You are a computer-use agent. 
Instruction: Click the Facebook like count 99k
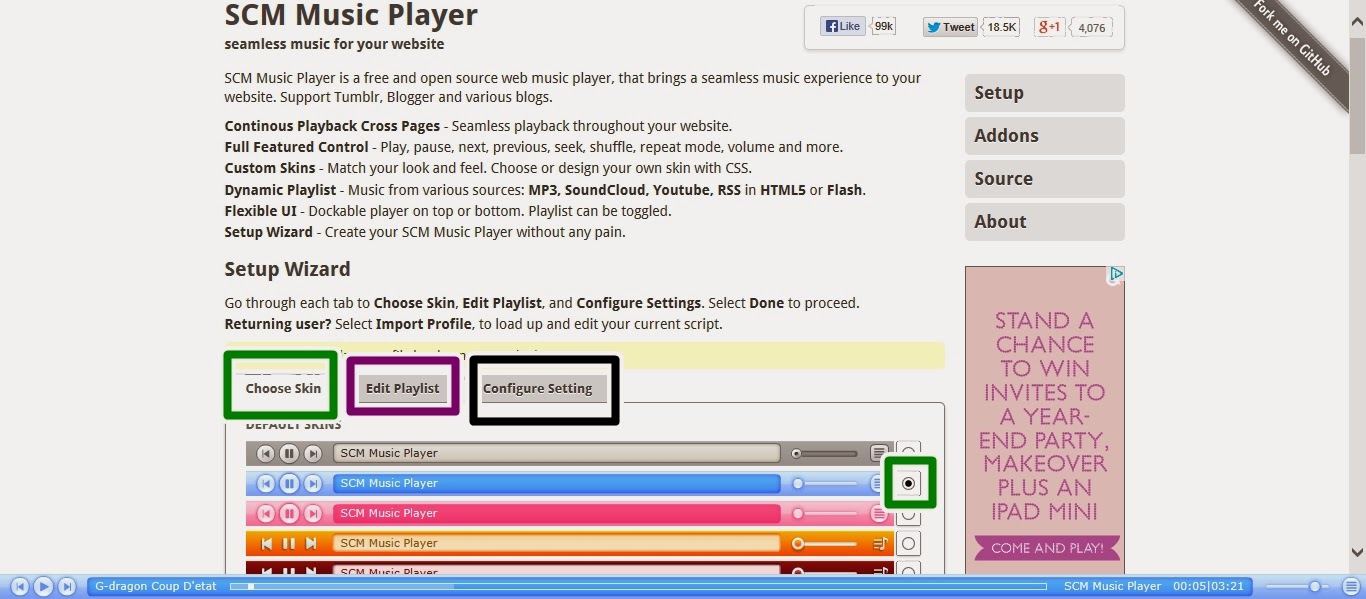point(884,27)
